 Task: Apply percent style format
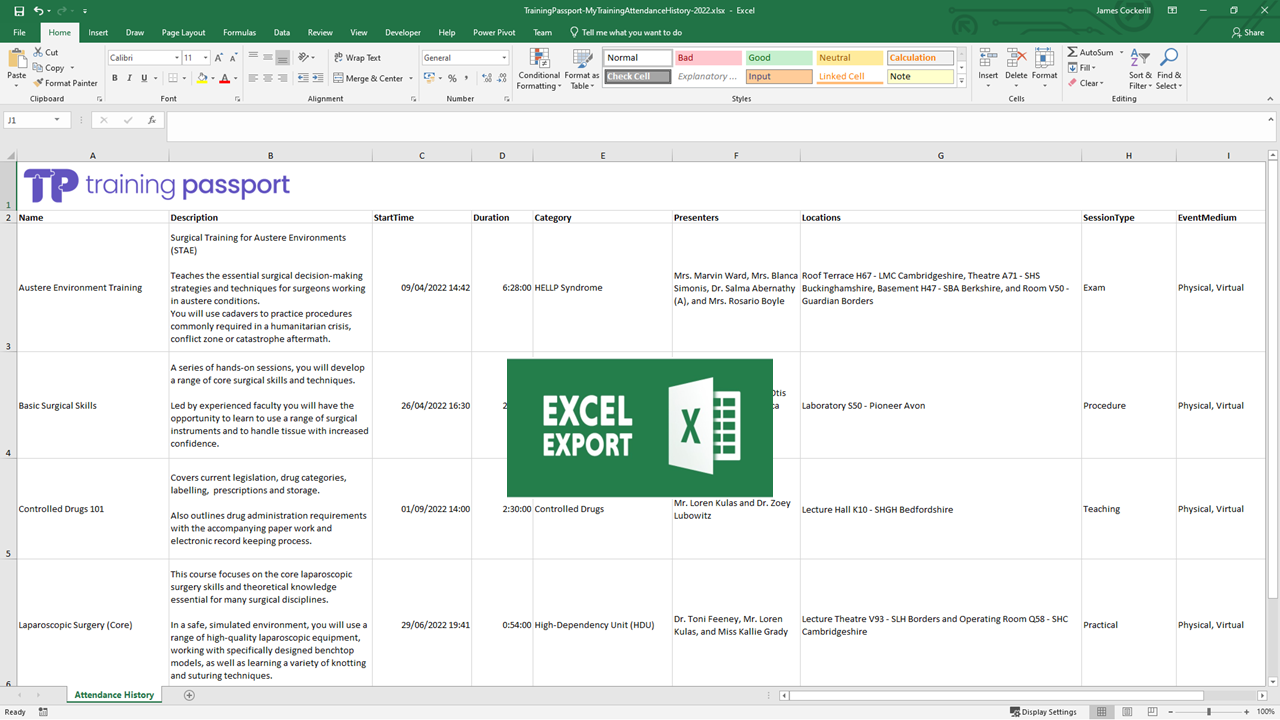click(x=452, y=78)
